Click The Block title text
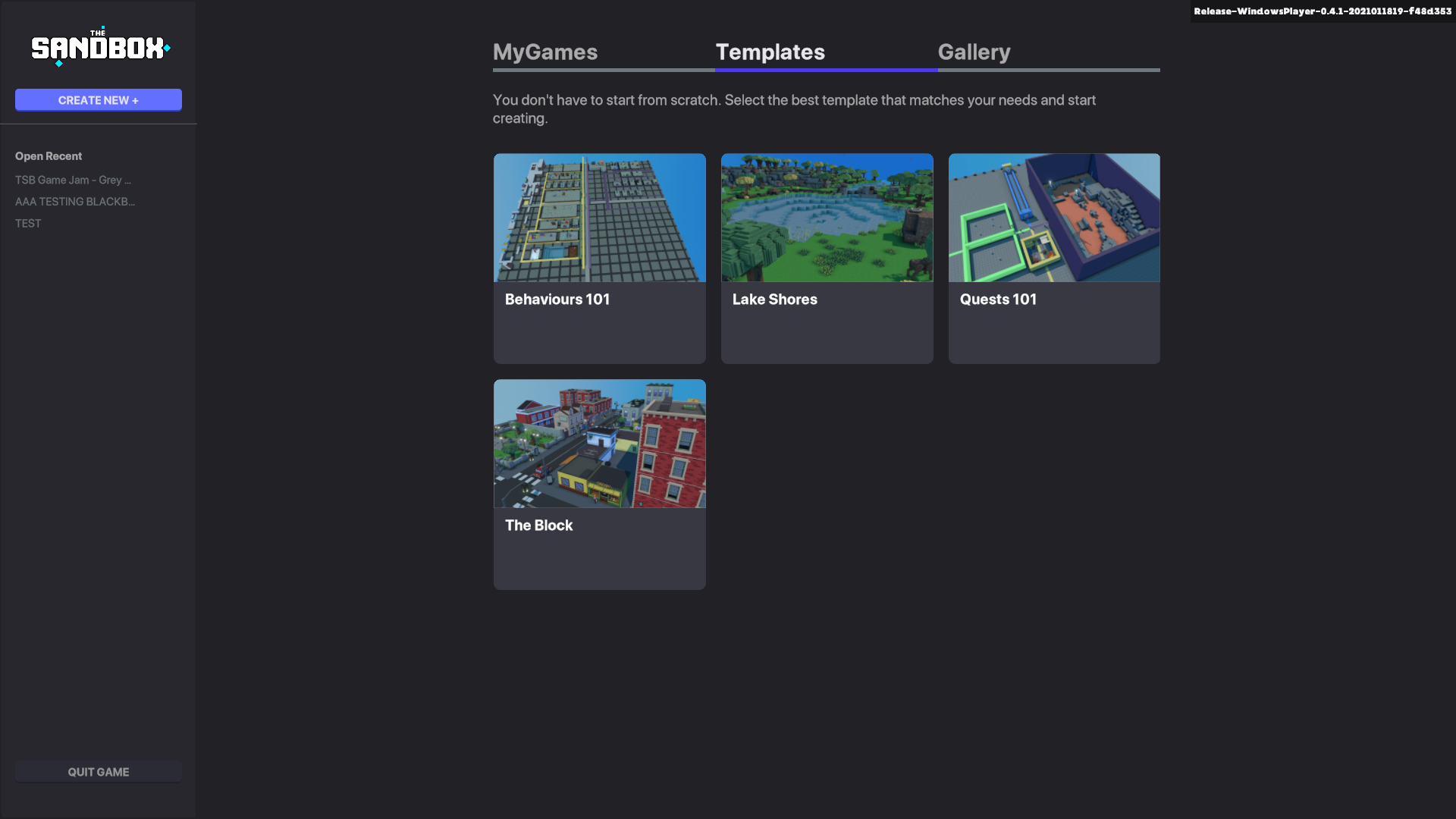This screenshot has width=1456, height=819. pyautogui.click(x=538, y=526)
